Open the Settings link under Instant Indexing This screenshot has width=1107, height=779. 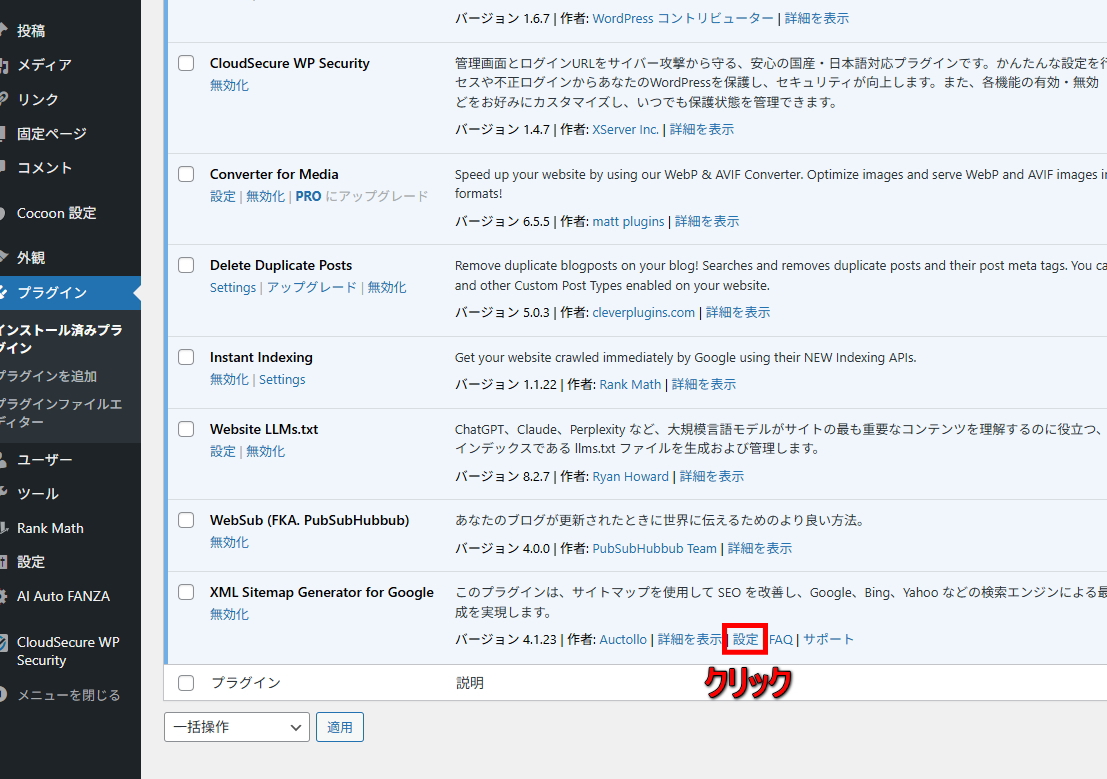pos(282,379)
